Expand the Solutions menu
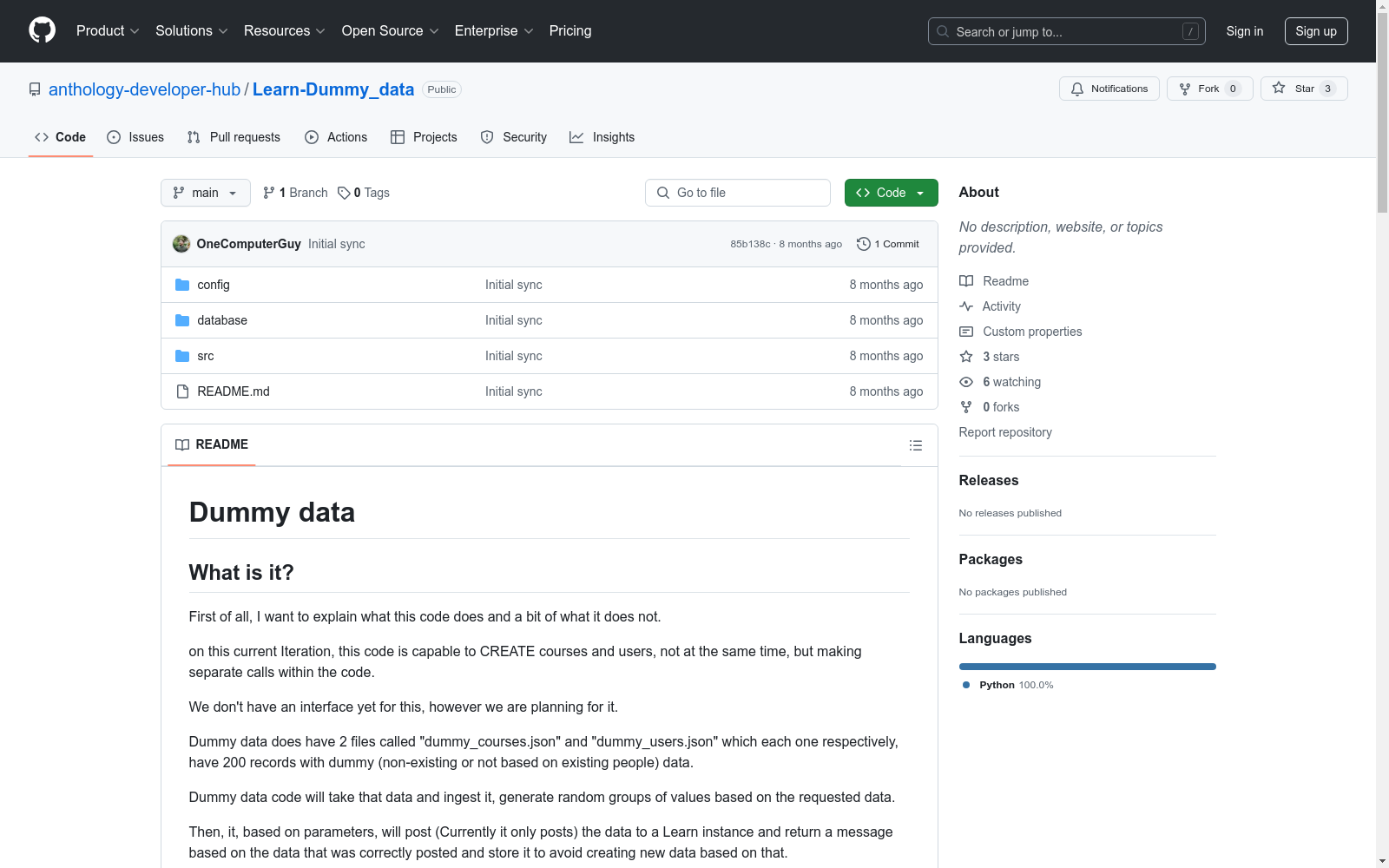 (x=191, y=30)
